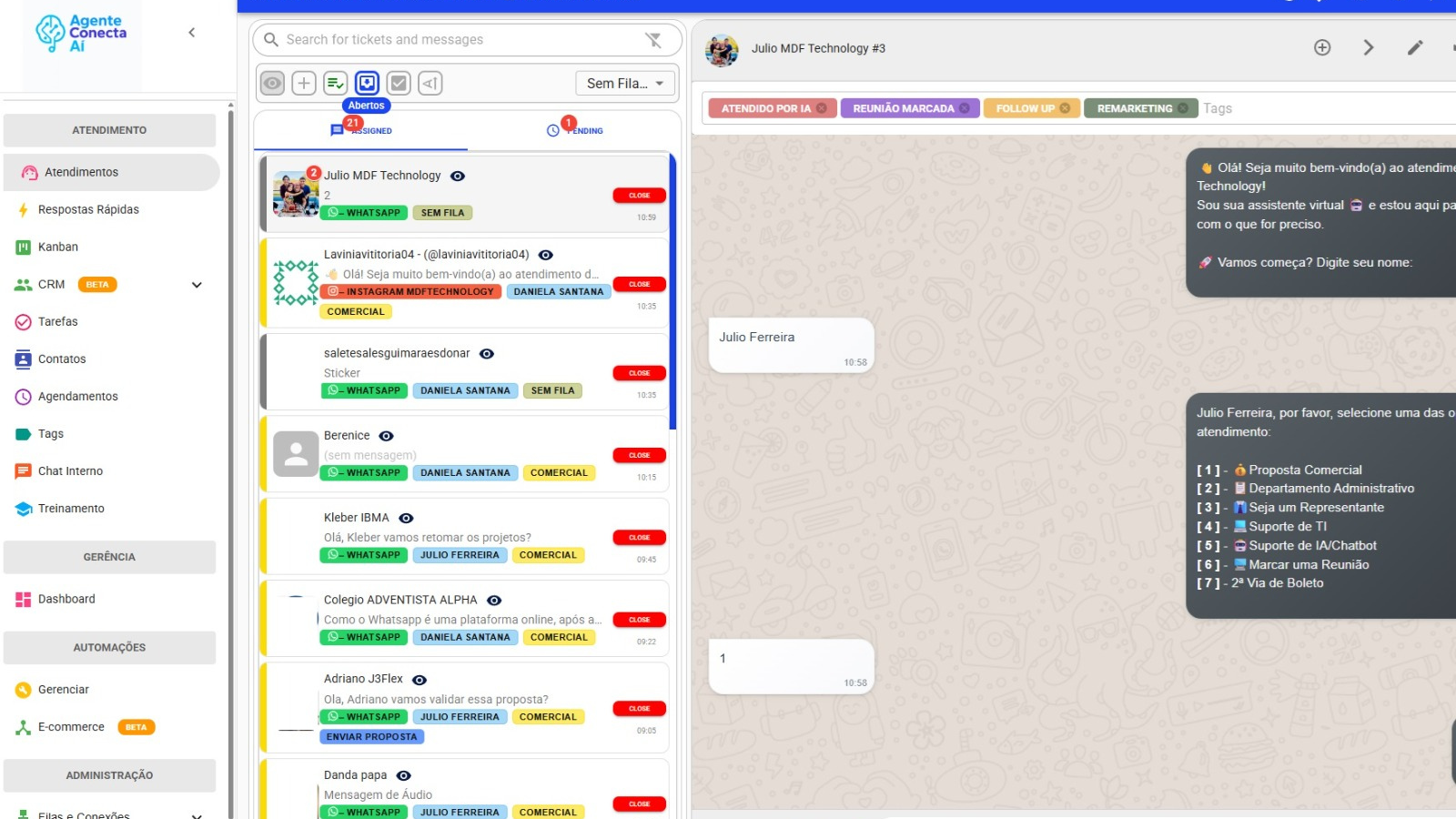Close the Adriano J3Flex ticket
The width and height of the screenshot is (1456, 819).
pyautogui.click(x=640, y=709)
